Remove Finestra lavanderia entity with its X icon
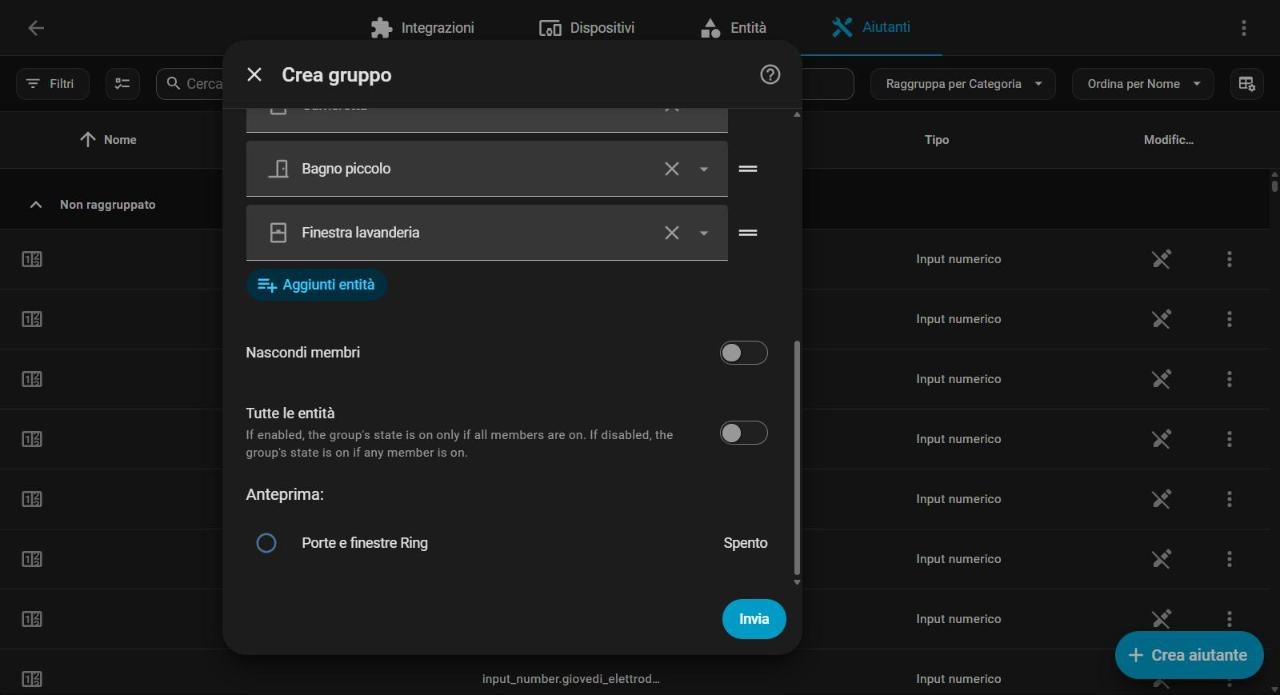This screenshot has height=695, width=1280. point(672,233)
